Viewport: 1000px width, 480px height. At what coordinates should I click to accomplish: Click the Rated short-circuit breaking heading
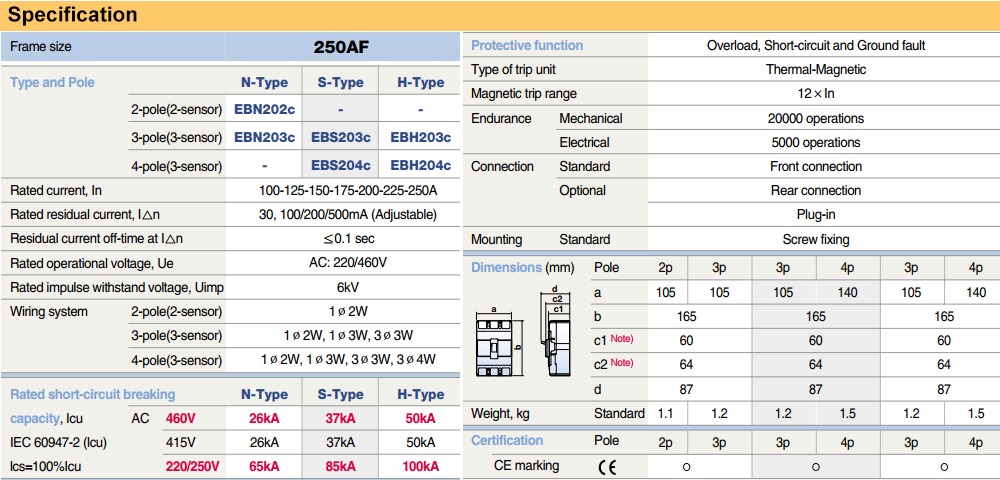92,395
